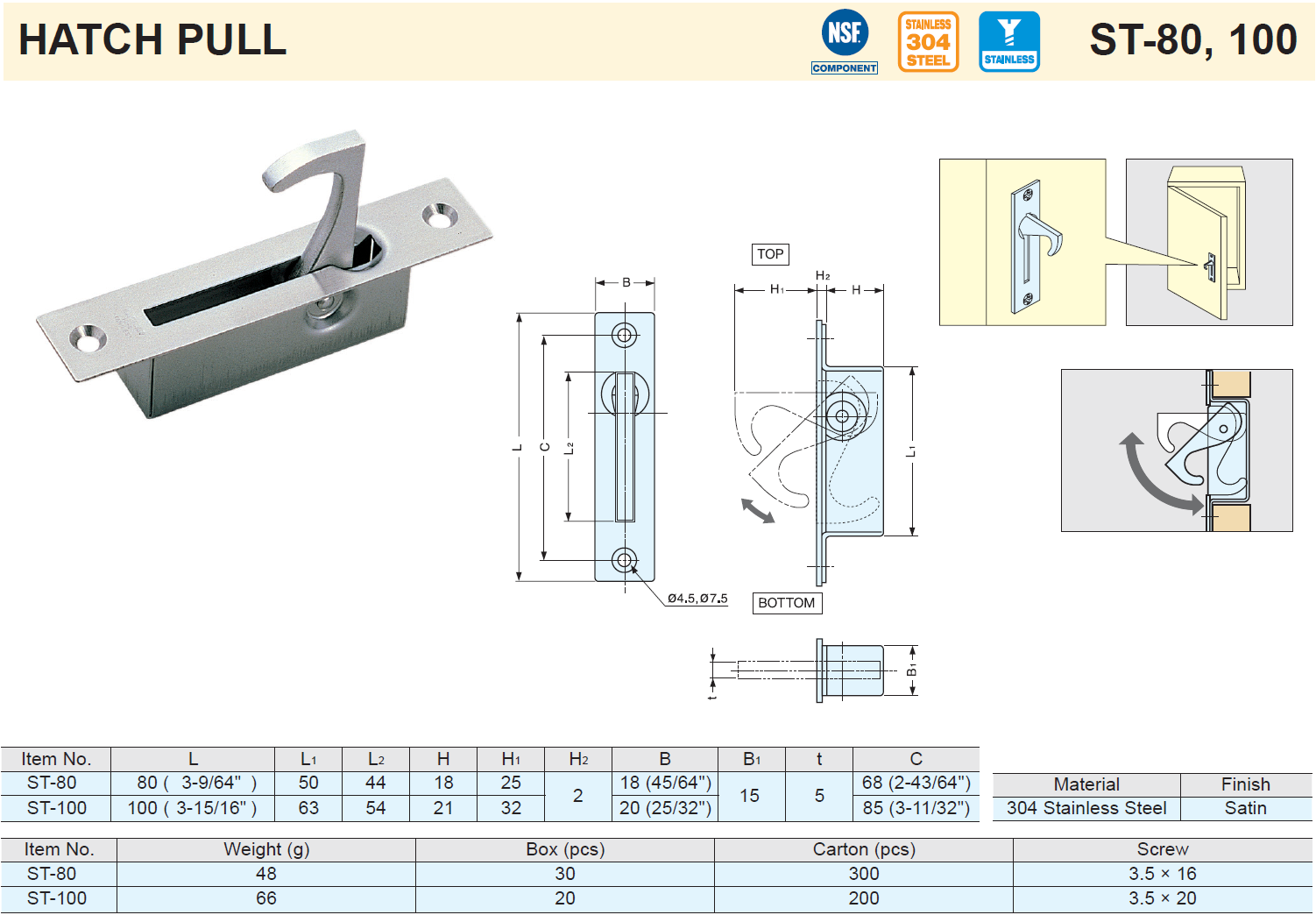Click the HATCH PULL title
The width and height of the screenshot is (1316, 915).
(x=152, y=39)
